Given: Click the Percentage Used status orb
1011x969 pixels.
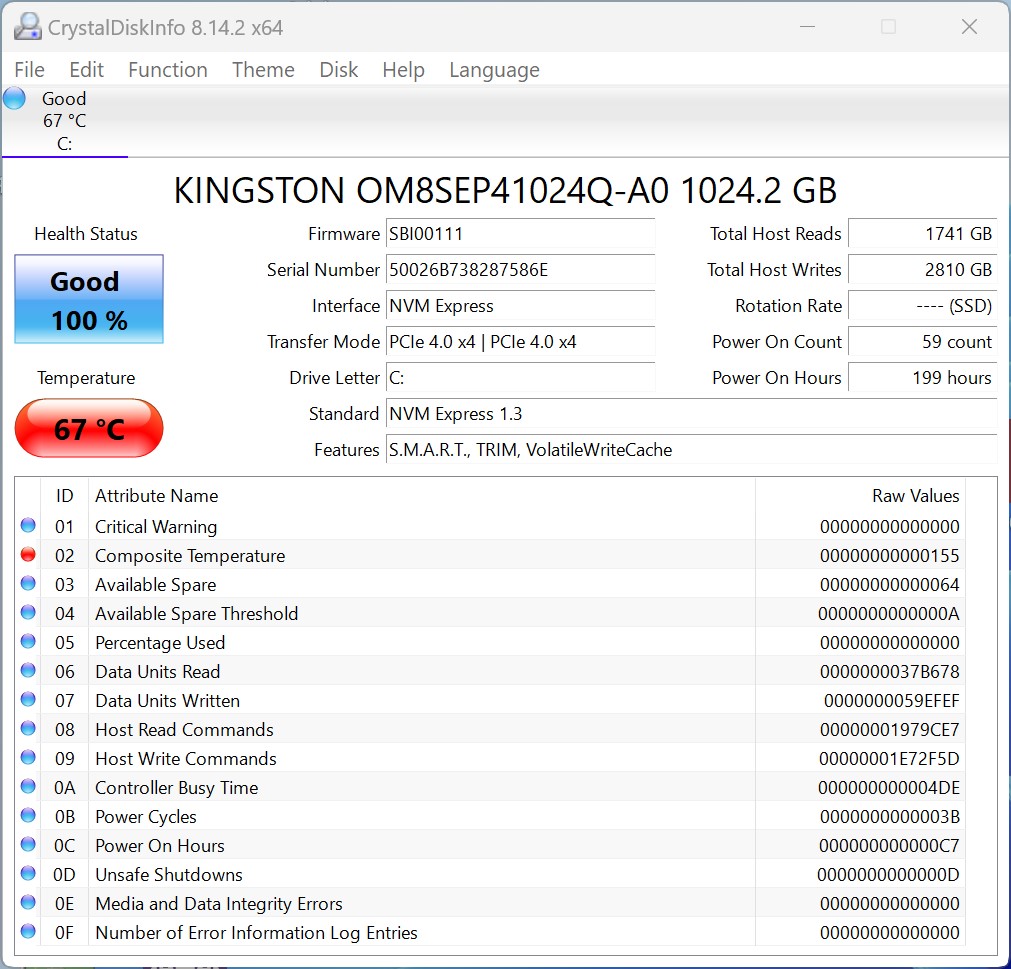Looking at the screenshot, I should (x=28, y=641).
